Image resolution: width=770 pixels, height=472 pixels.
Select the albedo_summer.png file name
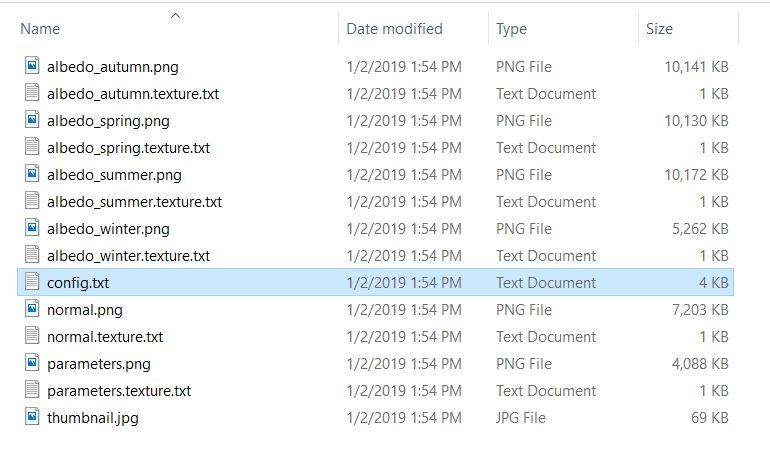pyautogui.click(x=114, y=175)
